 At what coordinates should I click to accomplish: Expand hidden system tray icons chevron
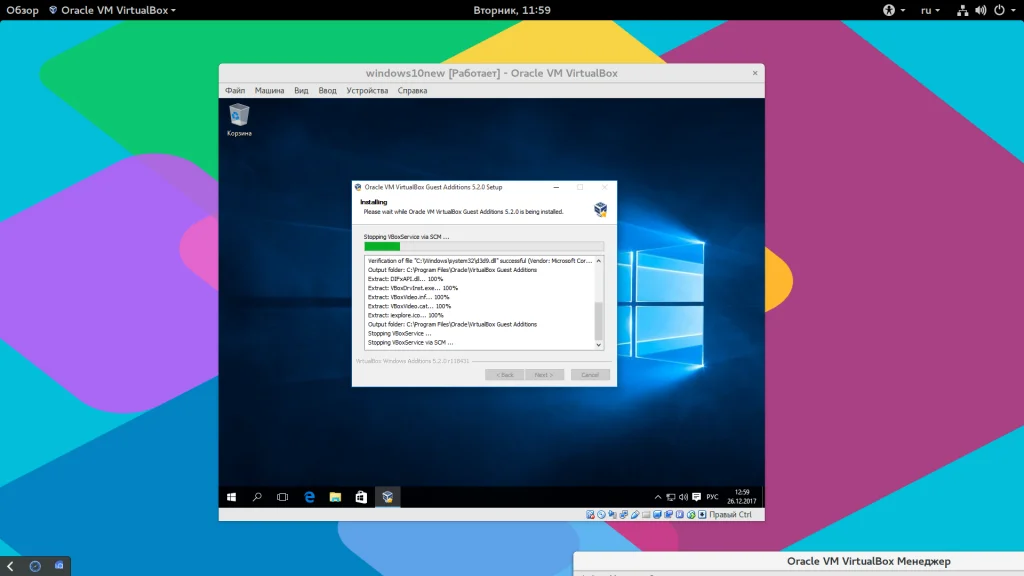658,496
